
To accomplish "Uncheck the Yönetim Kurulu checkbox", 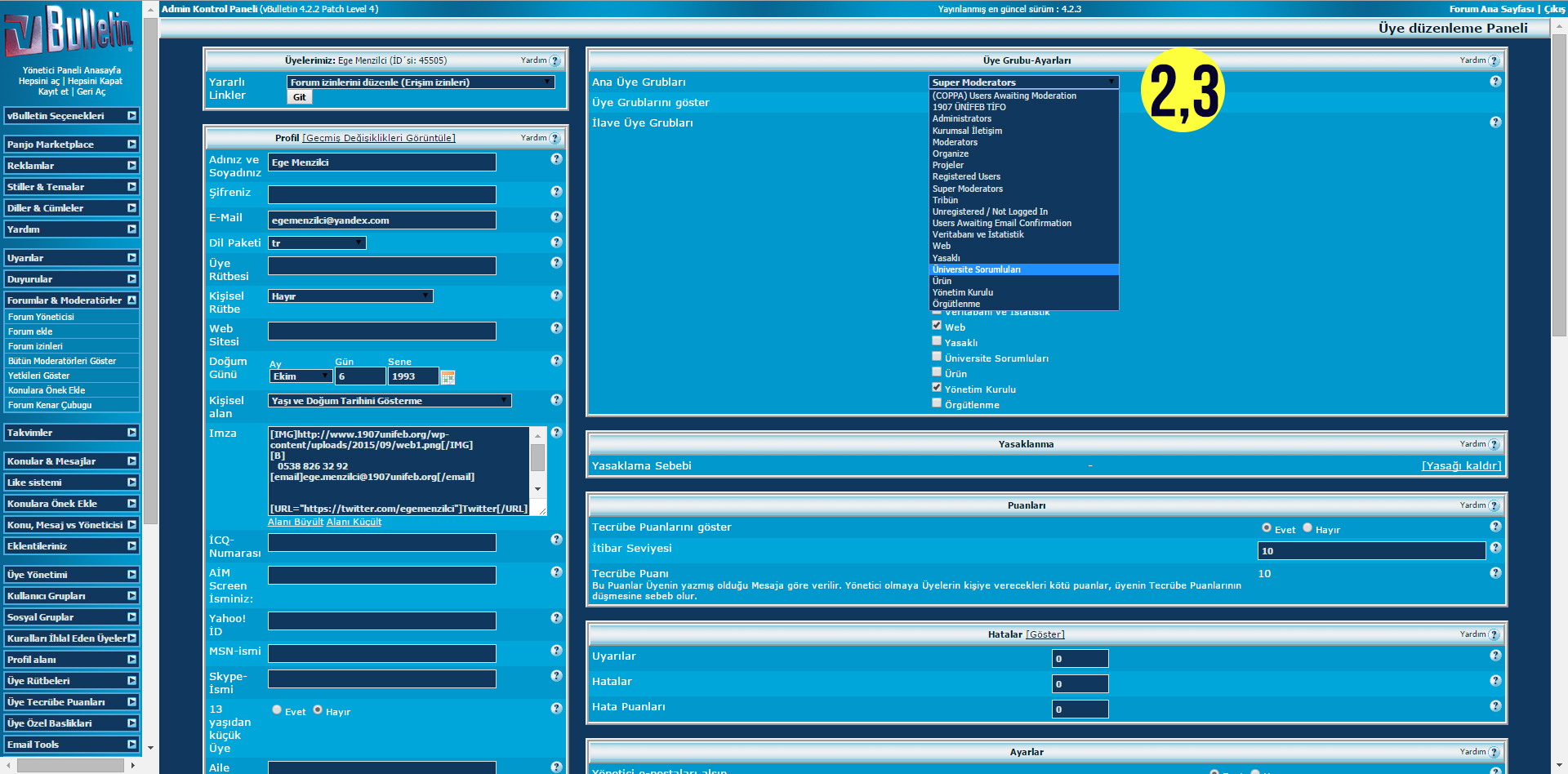I will 937,388.
